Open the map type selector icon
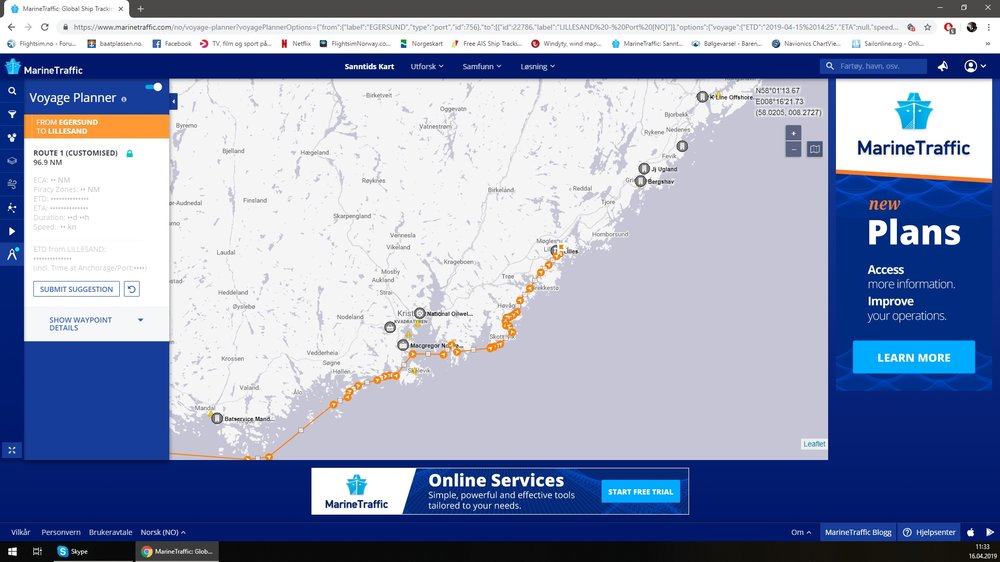This screenshot has height=562, width=1000. (814, 149)
